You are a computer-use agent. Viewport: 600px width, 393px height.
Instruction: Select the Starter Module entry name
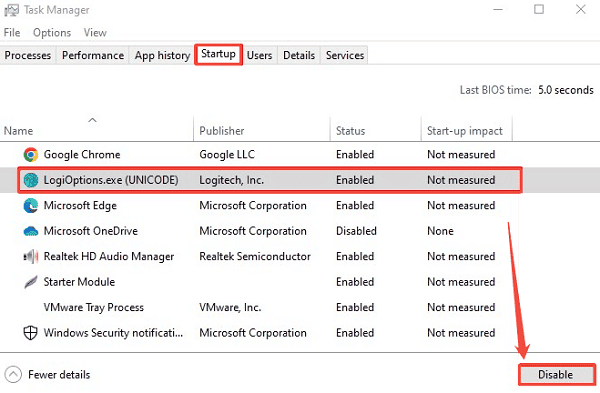pyautogui.click(x=79, y=282)
